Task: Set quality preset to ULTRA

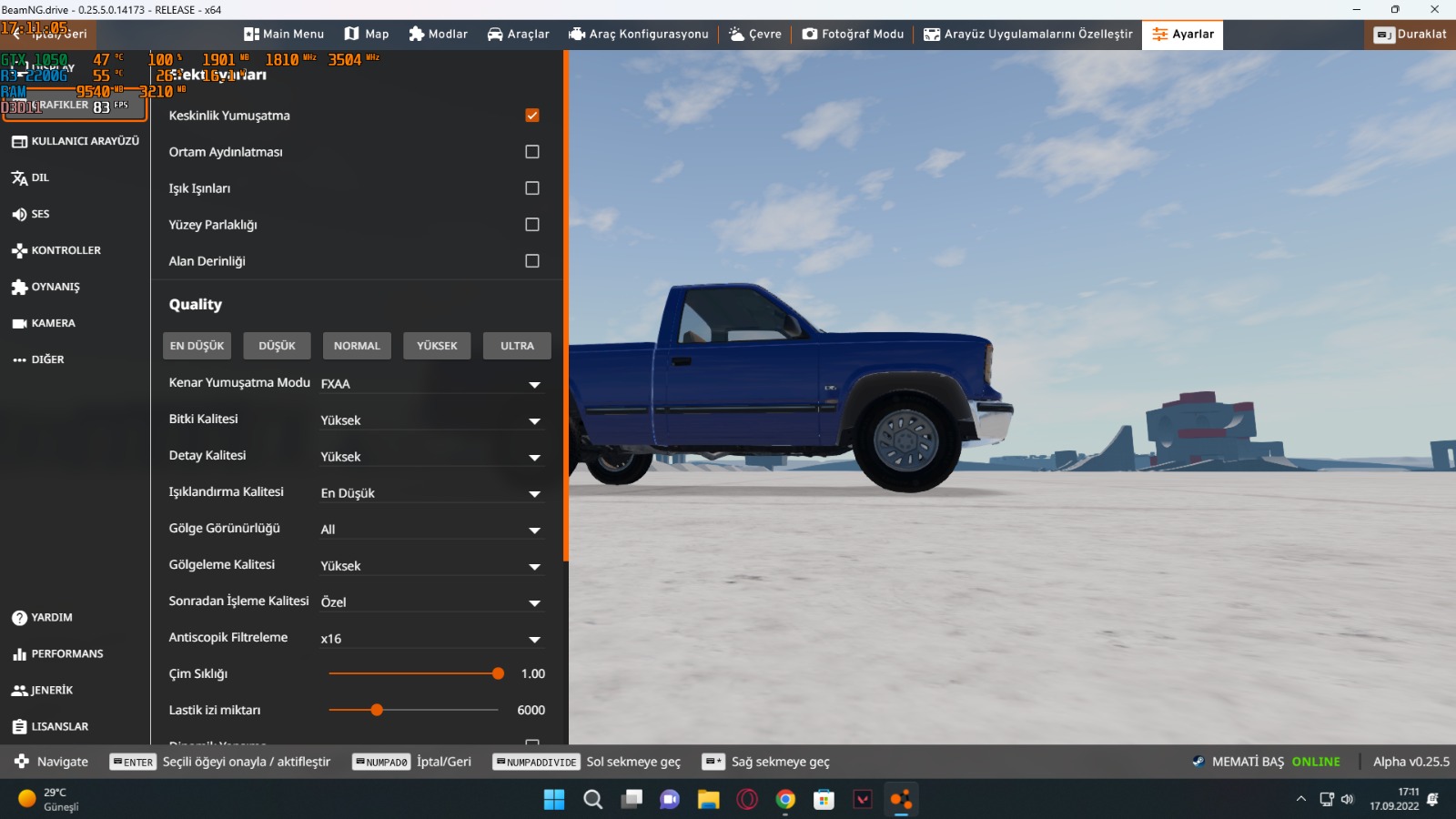Action: 517,346
